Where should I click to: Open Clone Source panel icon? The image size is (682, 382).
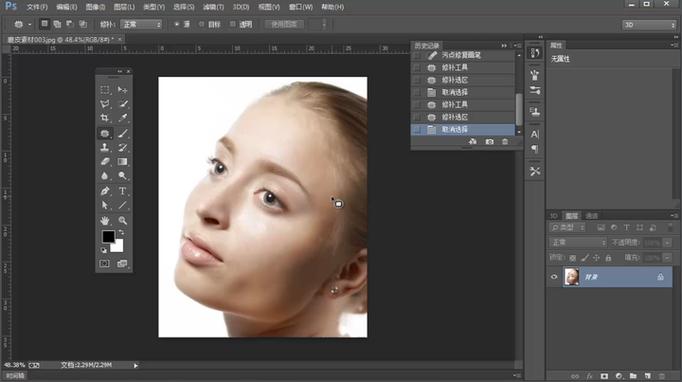(535, 111)
